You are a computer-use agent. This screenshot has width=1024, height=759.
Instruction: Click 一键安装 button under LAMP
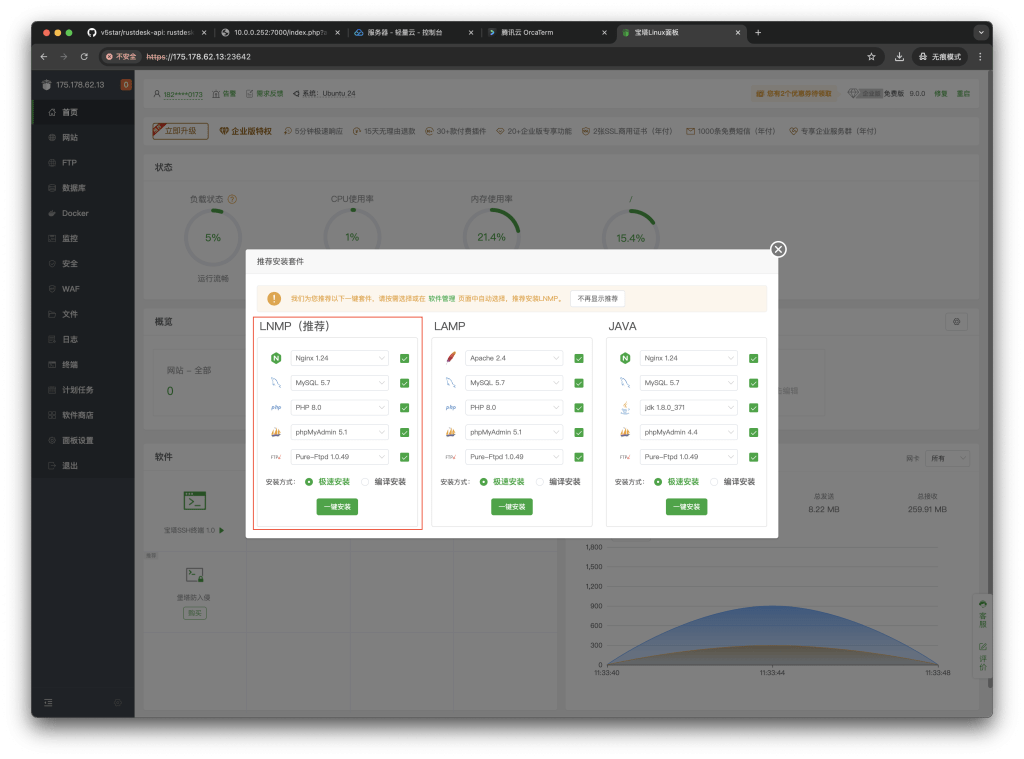[511, 507]
